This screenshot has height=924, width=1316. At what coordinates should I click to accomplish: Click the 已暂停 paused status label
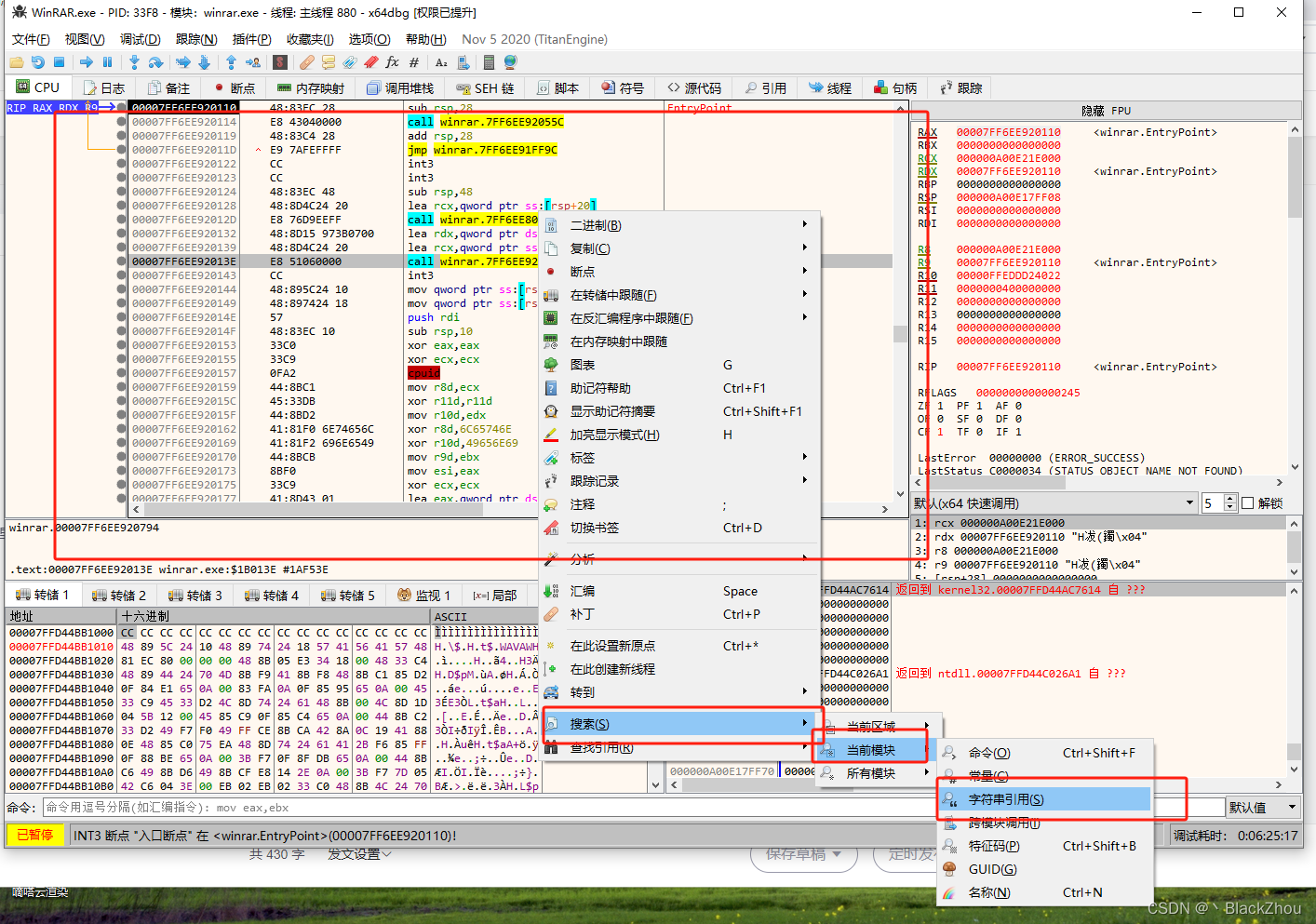point(35,836)
